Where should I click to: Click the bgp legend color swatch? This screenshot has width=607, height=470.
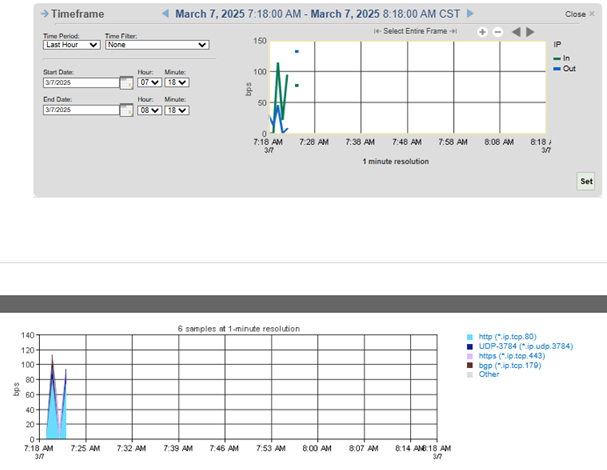pos(471,365)
